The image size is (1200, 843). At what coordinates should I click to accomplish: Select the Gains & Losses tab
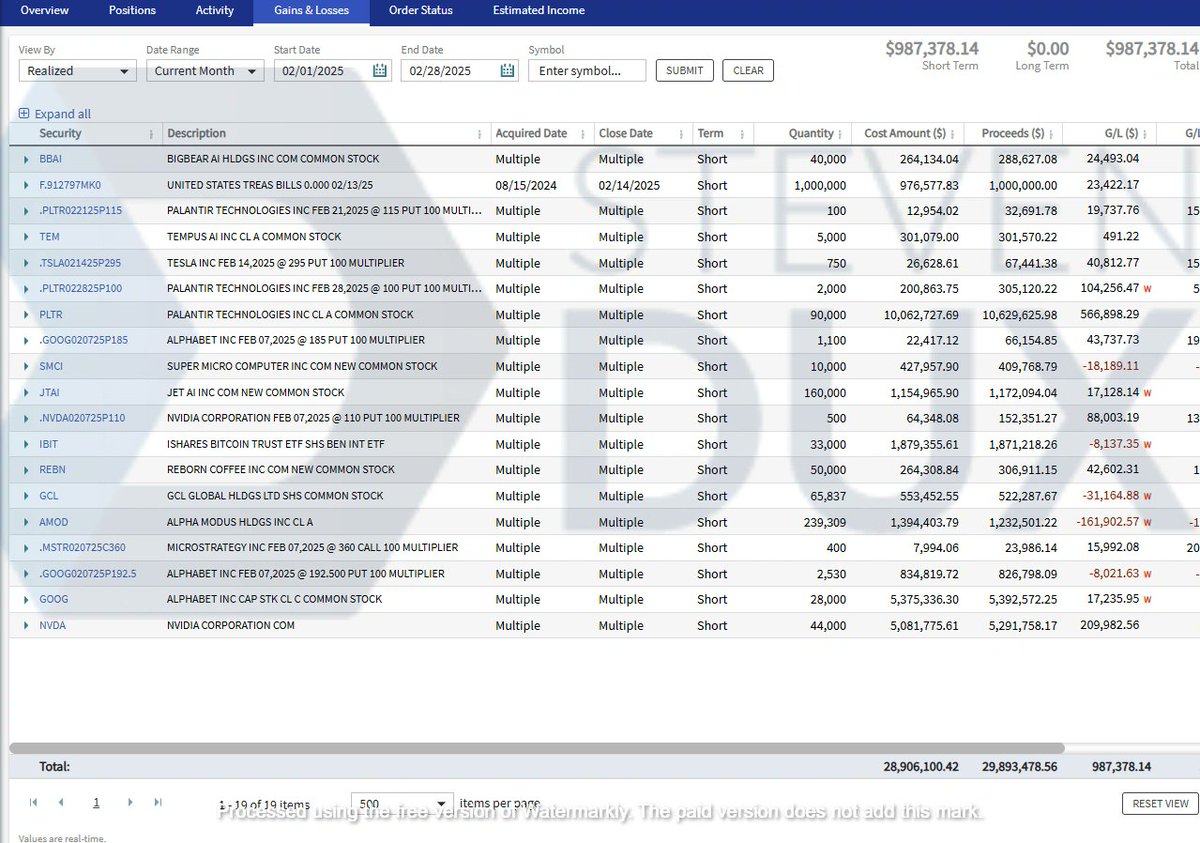coord(310,11)
